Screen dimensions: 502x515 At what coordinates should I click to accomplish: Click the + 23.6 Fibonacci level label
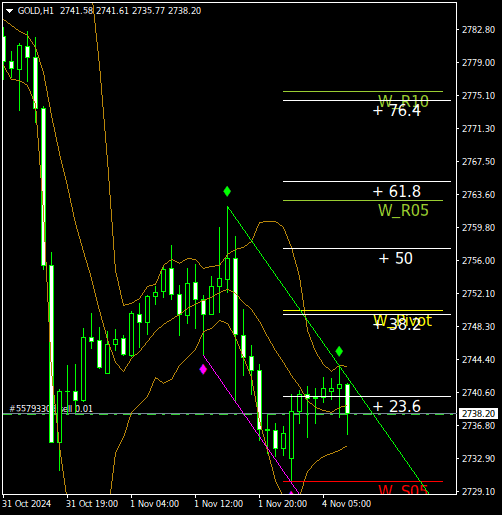pyautogui.click(x=397, y=406)
